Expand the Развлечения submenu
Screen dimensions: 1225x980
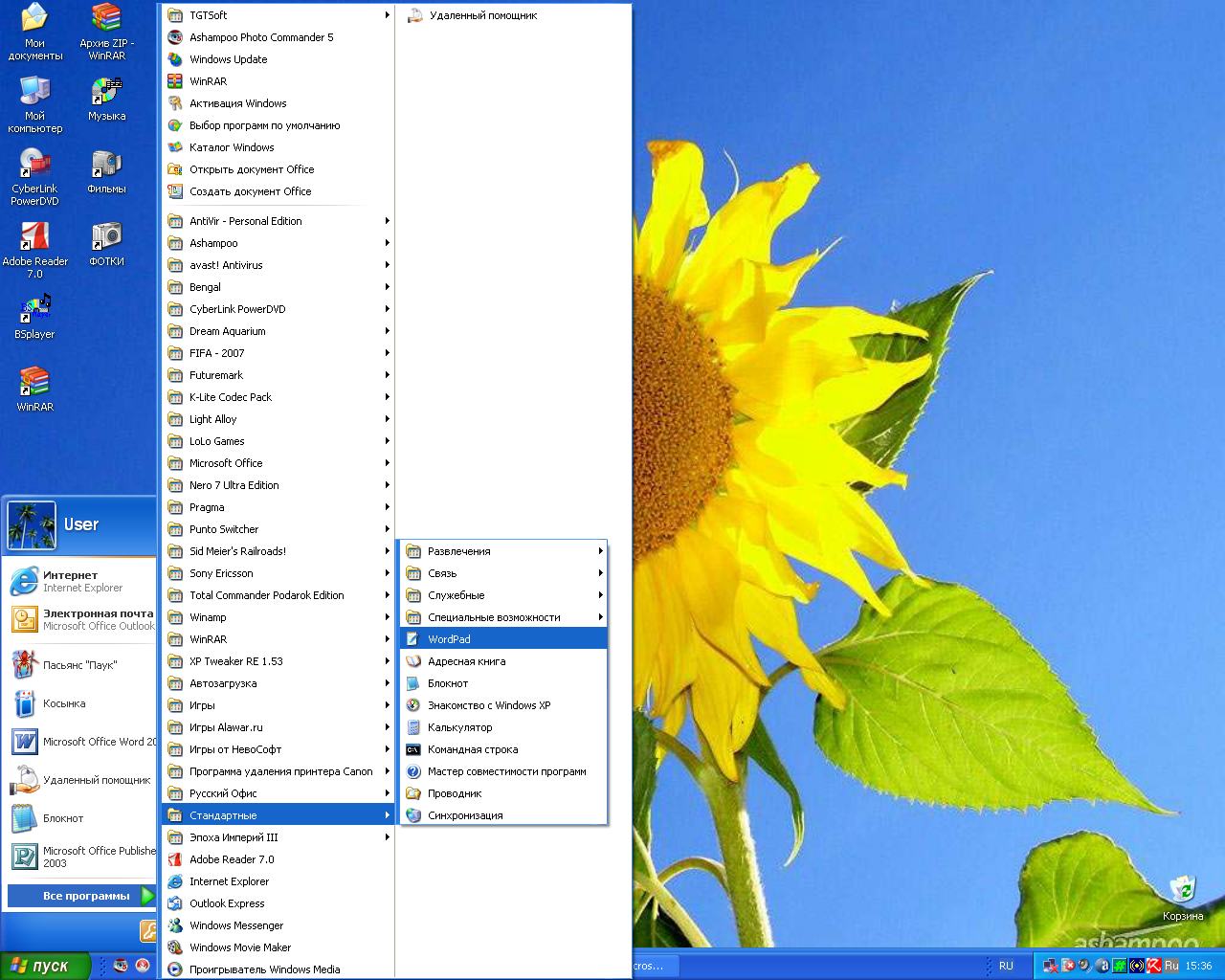(x=503, y=551)
